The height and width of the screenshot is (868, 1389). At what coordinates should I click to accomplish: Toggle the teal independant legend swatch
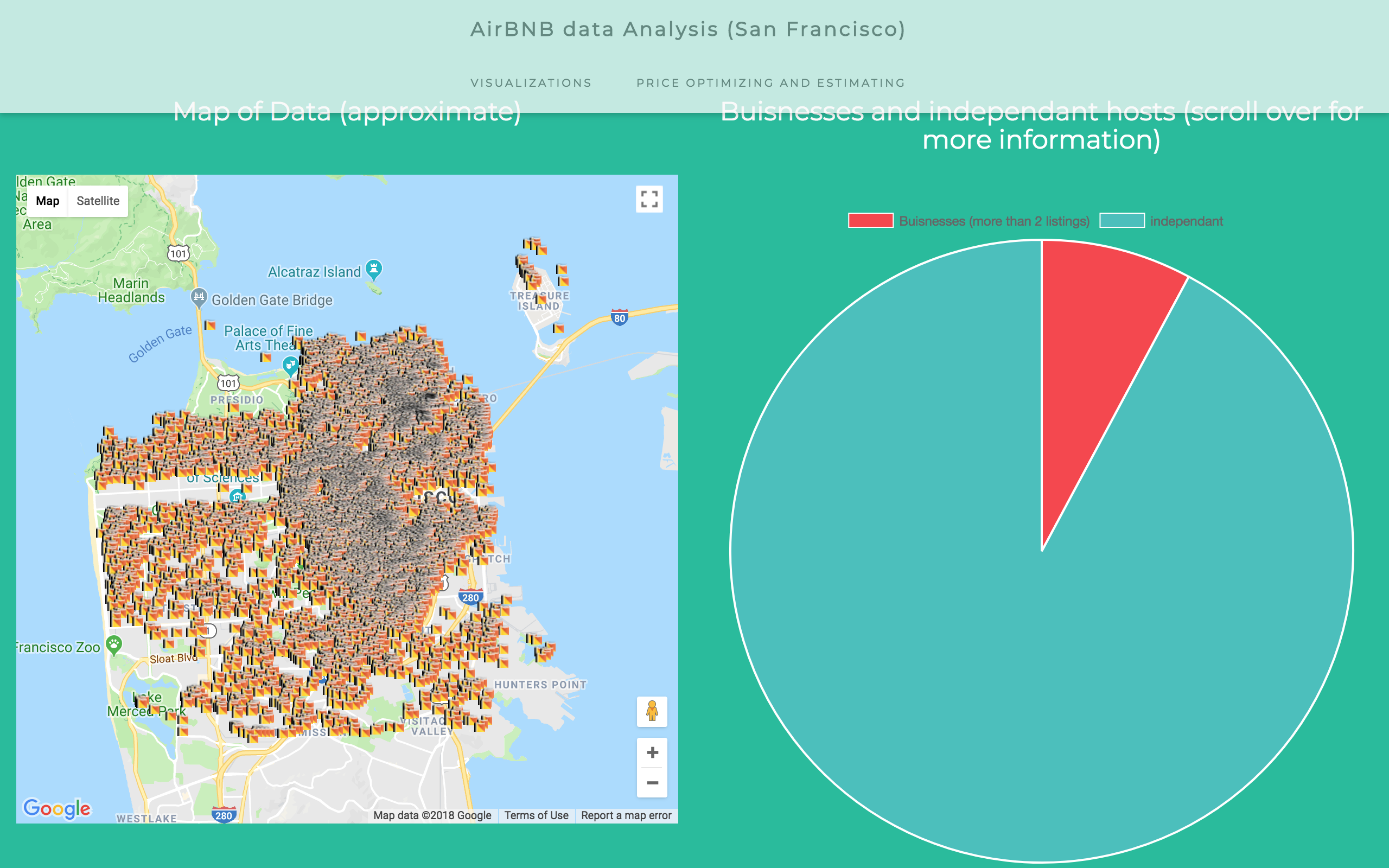click(x=1122, y=220)
